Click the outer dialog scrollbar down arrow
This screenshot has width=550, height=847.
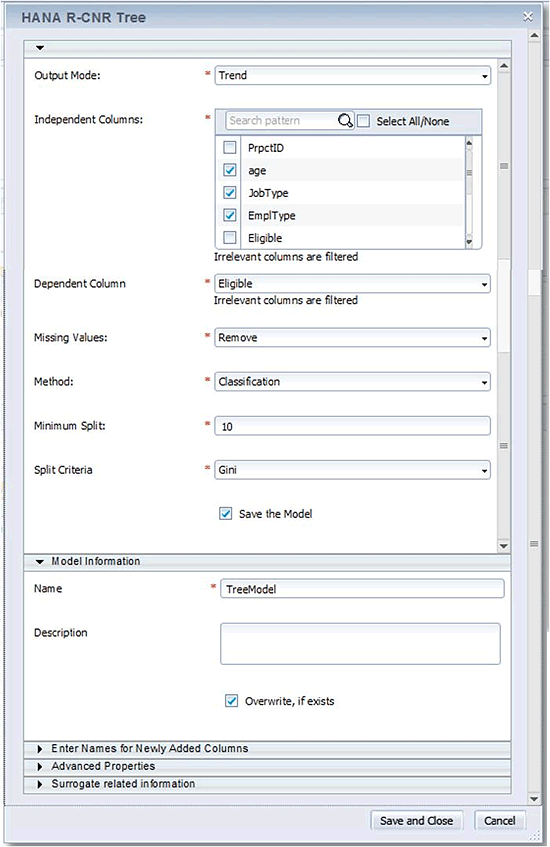click(x=534, y=799)
